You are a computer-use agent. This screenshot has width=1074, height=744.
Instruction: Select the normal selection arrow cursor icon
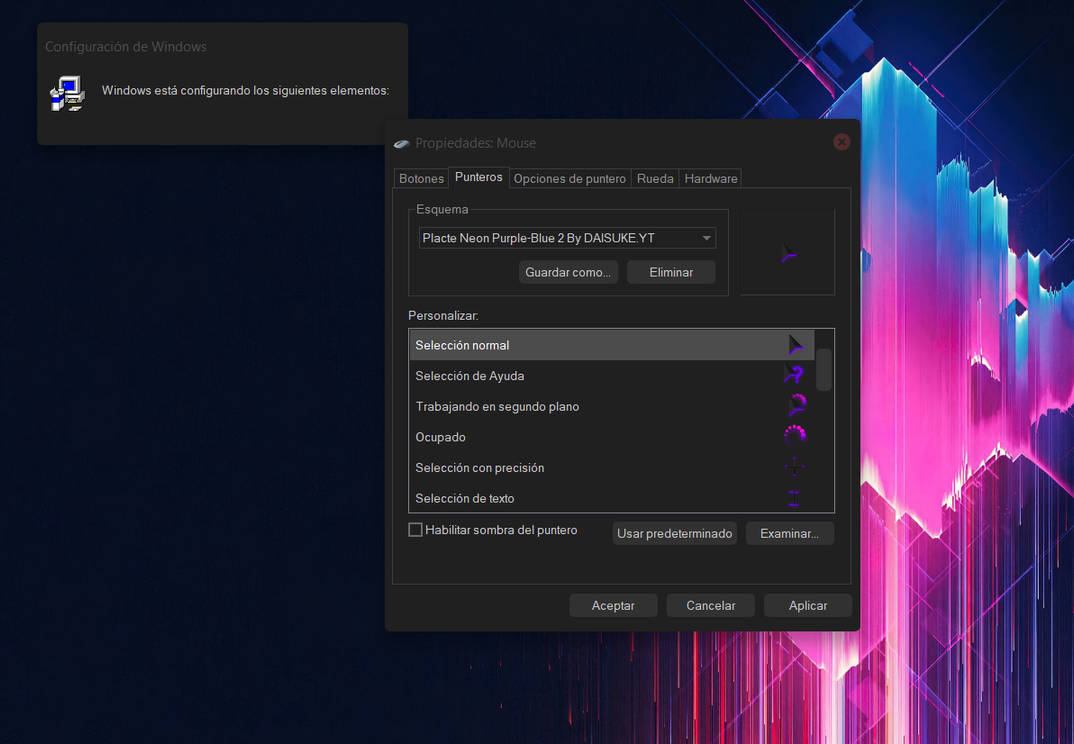coord(795,343)
